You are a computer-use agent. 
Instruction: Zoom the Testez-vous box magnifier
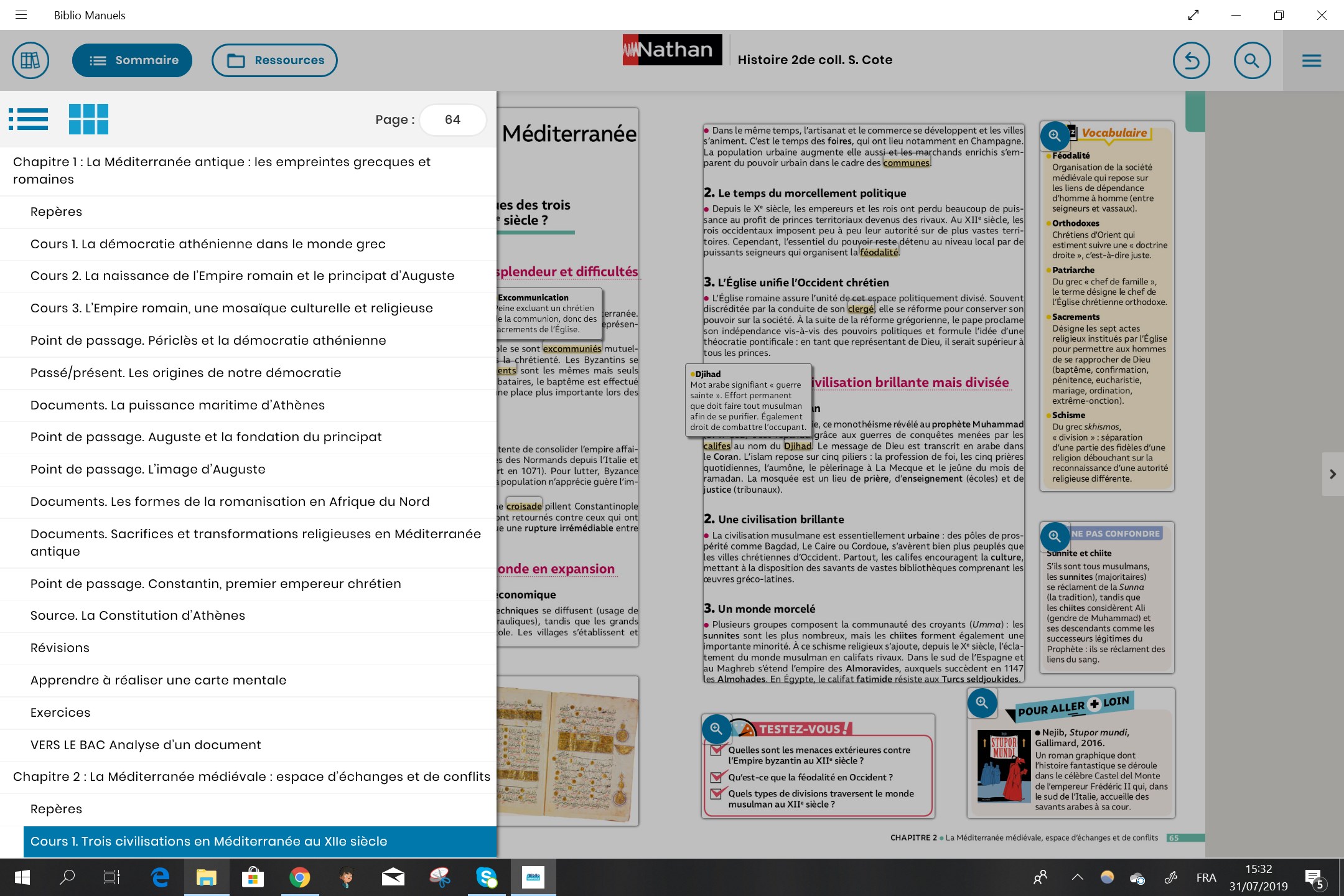tap(716, 728)
